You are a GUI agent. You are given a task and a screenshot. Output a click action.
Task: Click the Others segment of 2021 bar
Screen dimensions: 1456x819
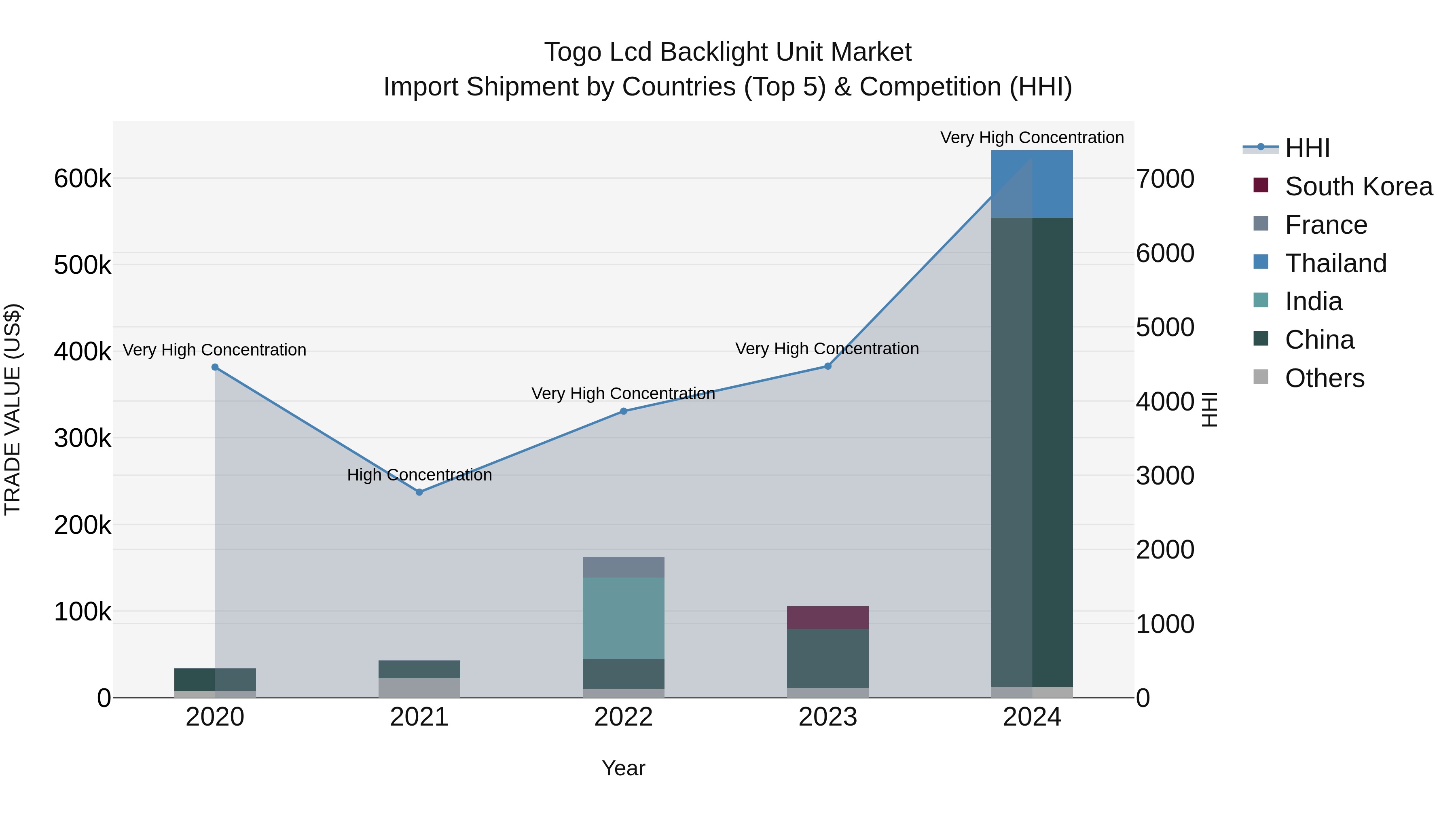[x=419, y=688]
